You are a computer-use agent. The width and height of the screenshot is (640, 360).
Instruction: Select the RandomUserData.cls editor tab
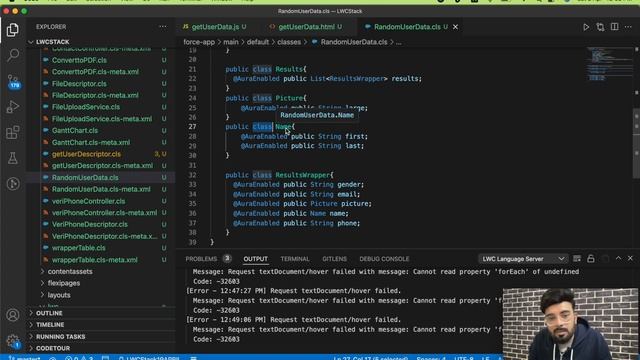407,27
